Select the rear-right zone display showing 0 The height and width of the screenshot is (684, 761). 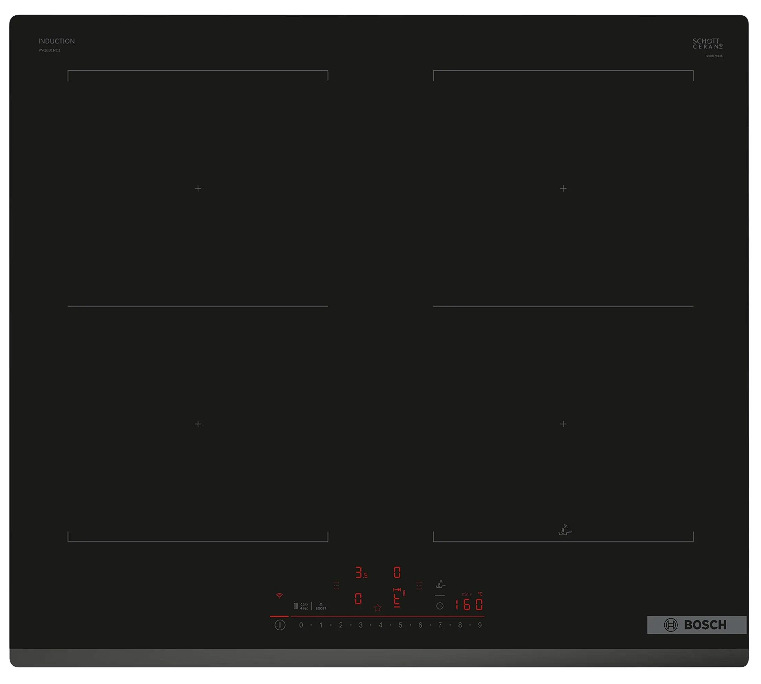397,573
